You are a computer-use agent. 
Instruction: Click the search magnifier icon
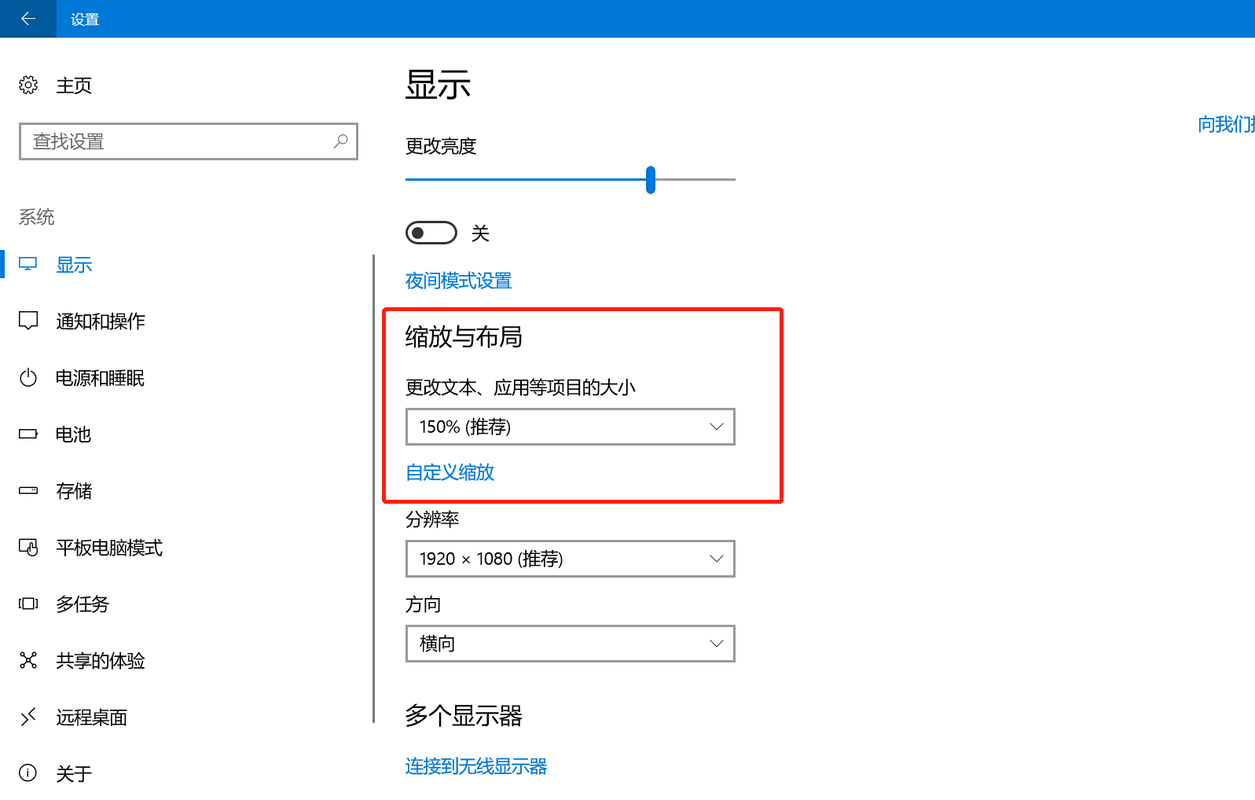point(341,141)
